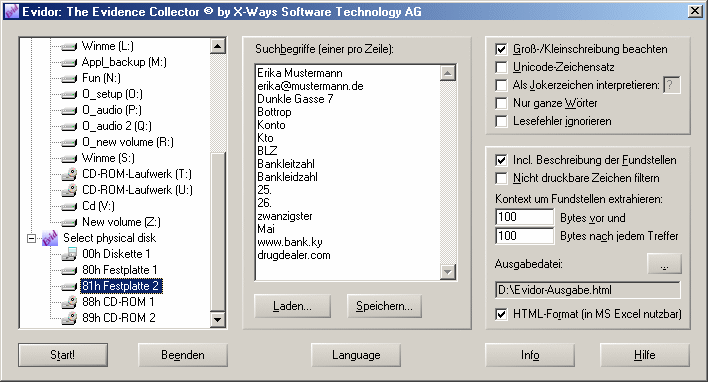Disable HTML-Format checkbox
This screenshot has width=708, height=382.
(501, 314)
